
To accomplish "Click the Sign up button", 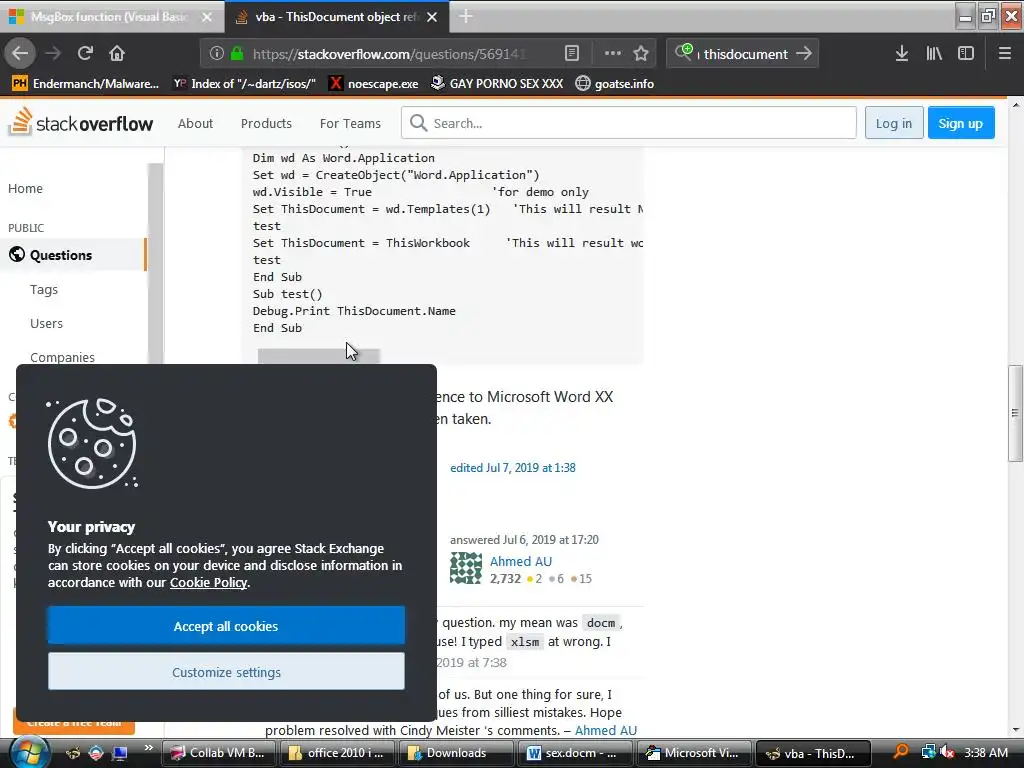I will click(x=961, y=123).
